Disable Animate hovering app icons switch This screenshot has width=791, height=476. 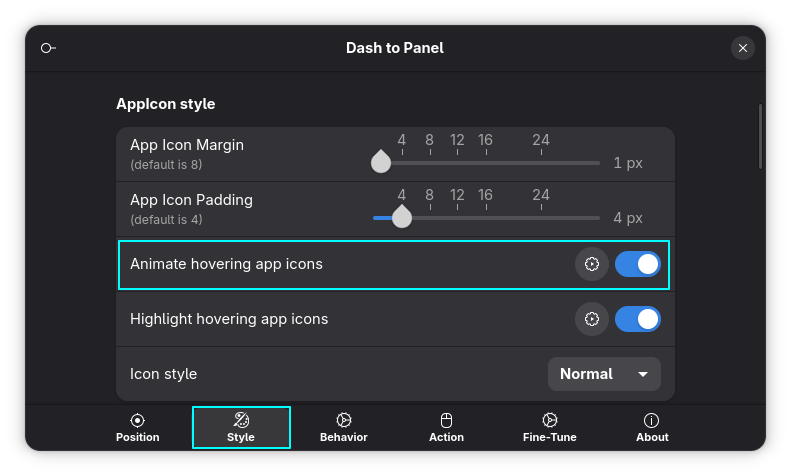click(638, 264)
